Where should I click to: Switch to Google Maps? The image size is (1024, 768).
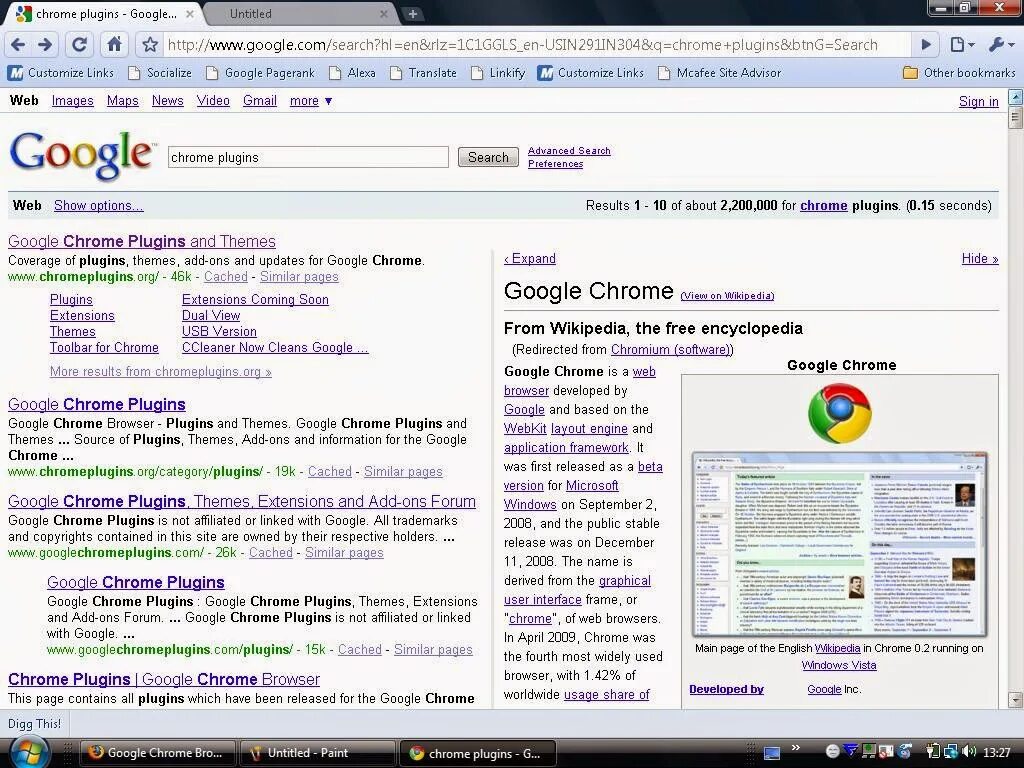pyautogui.click(x=123, y=101)
